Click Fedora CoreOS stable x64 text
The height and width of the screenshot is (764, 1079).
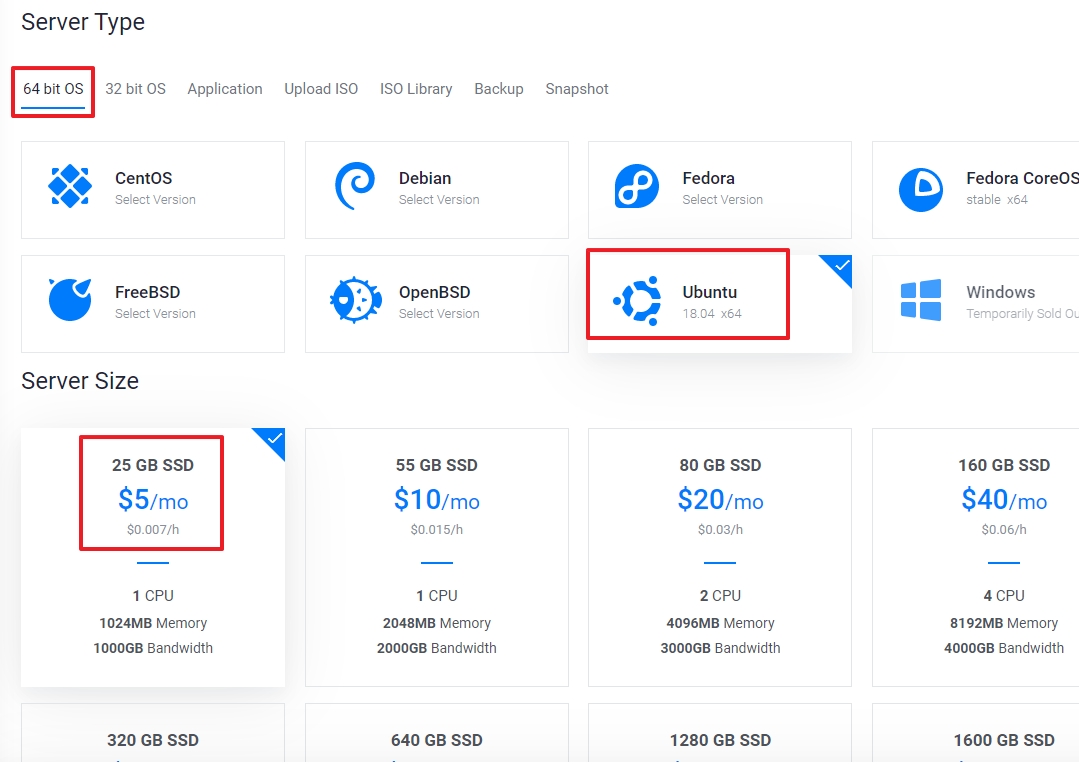coord(996,200)
